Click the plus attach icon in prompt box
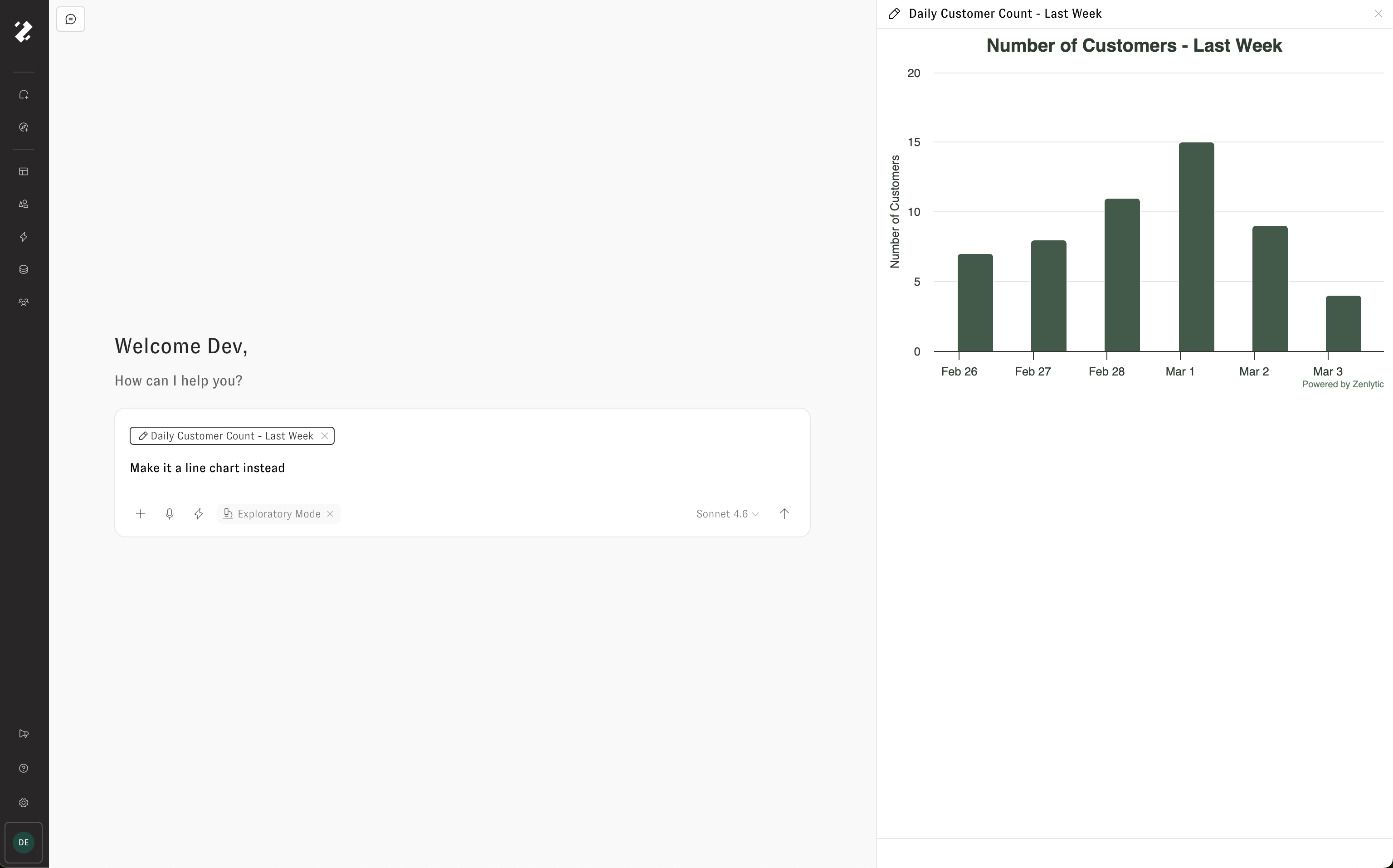The image size is (1393, 868). click(x=141, y=514)
